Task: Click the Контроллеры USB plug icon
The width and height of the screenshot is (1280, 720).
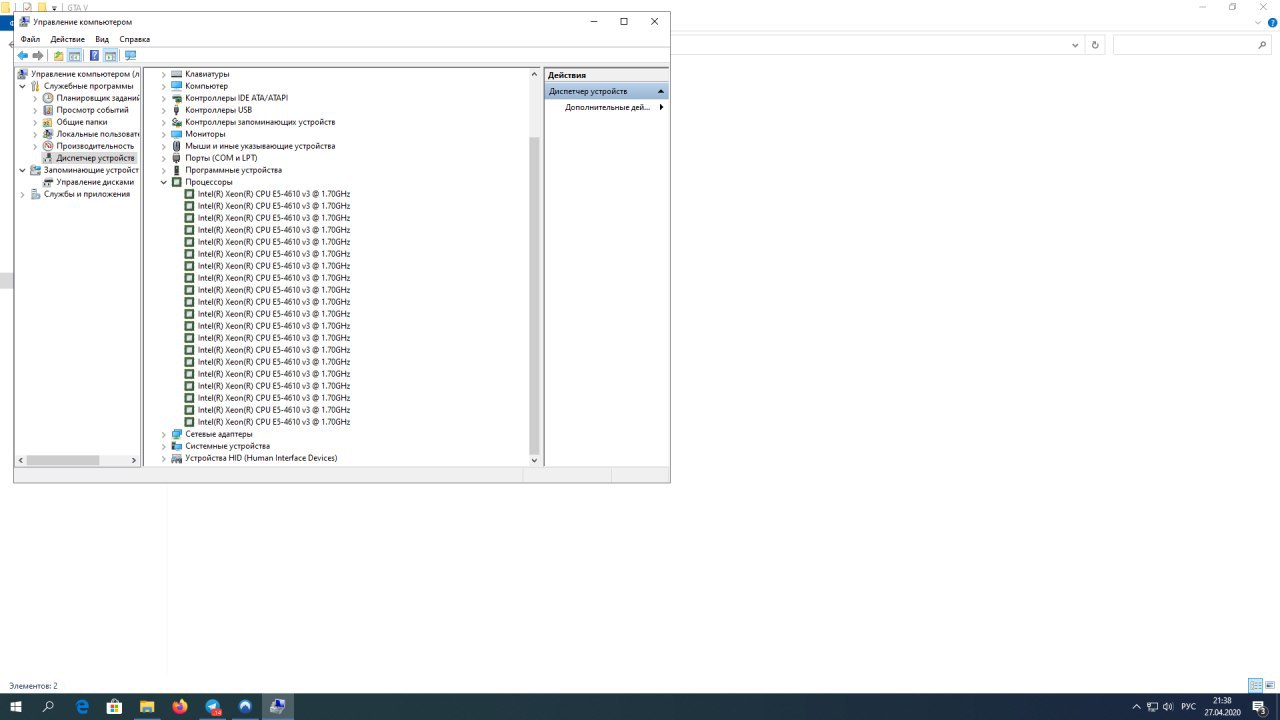Action: tap(177, 110)
